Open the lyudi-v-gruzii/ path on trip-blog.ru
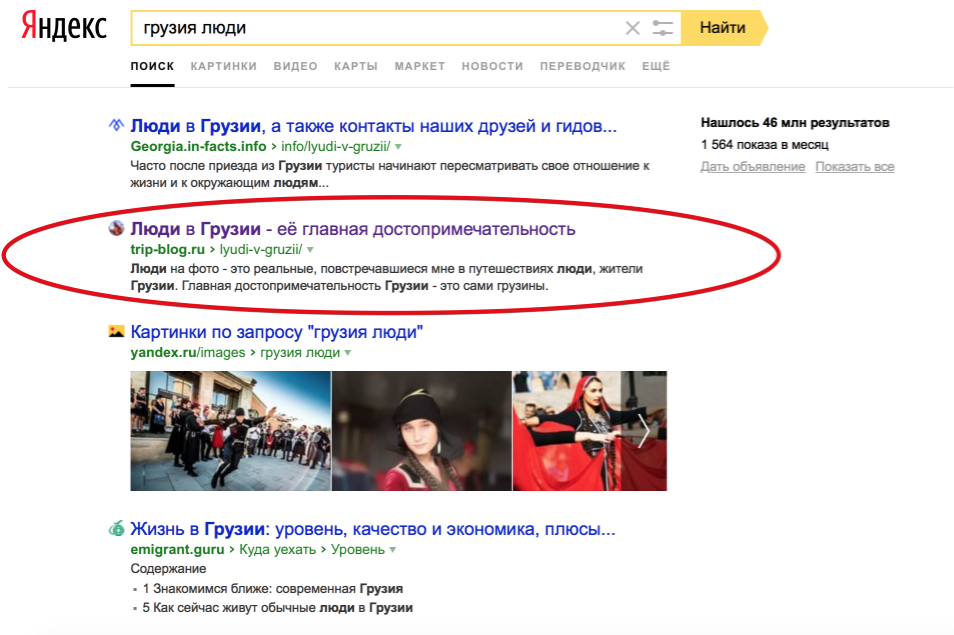The image size is (954, 635). 261,249
